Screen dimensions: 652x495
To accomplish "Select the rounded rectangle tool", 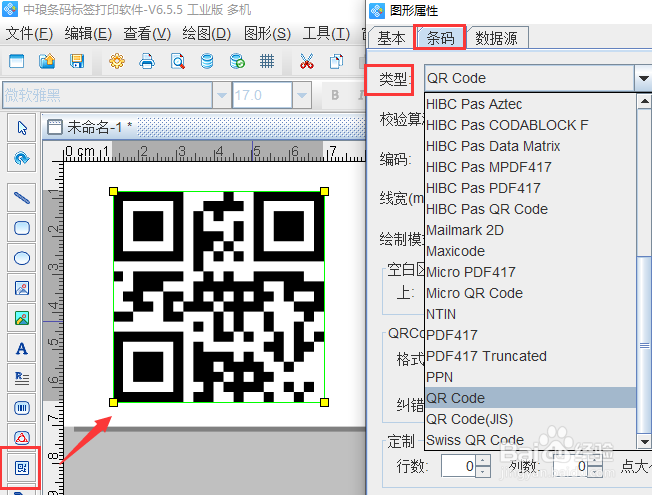I will [22, 228].
